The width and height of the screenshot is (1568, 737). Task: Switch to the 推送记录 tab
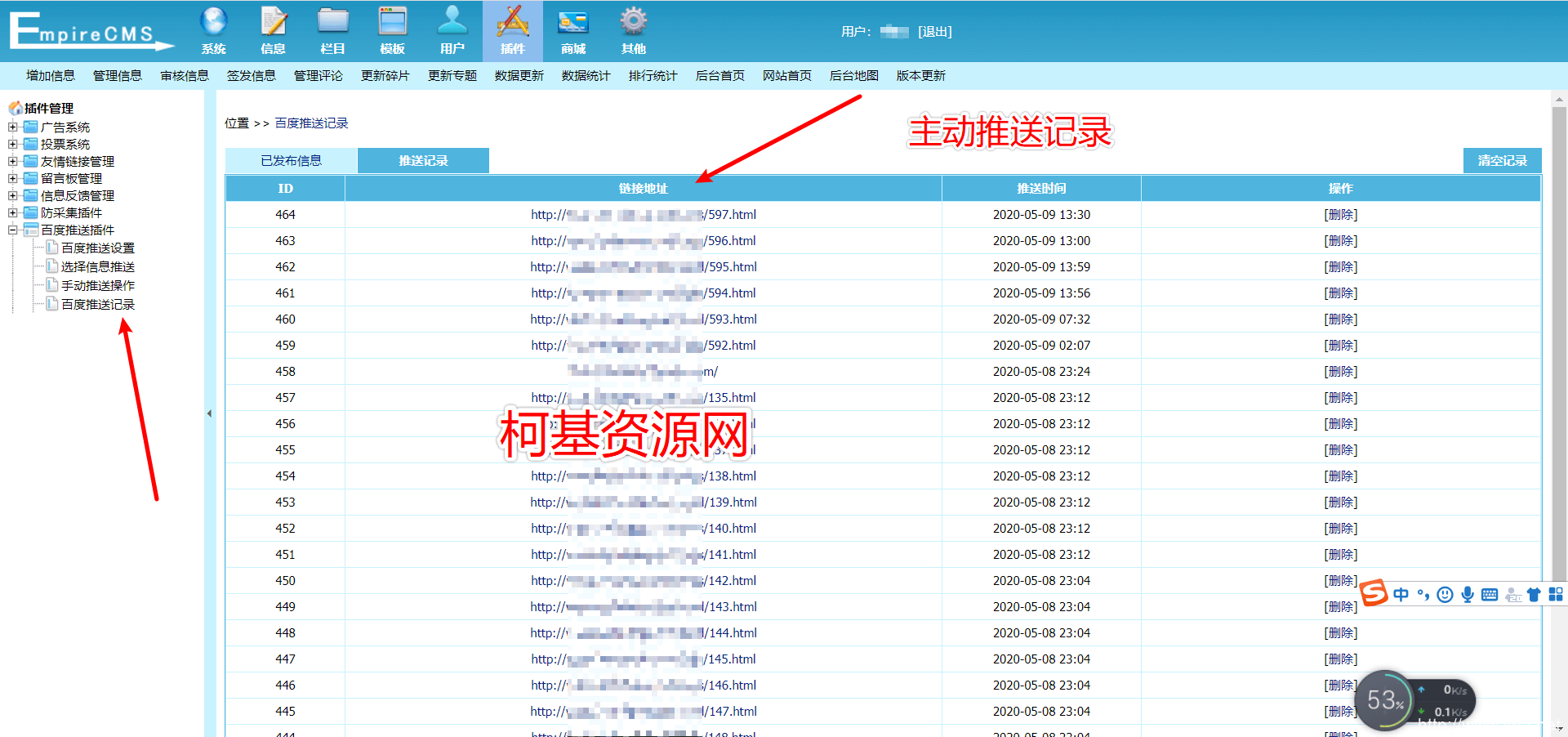(x=423, y=160)
